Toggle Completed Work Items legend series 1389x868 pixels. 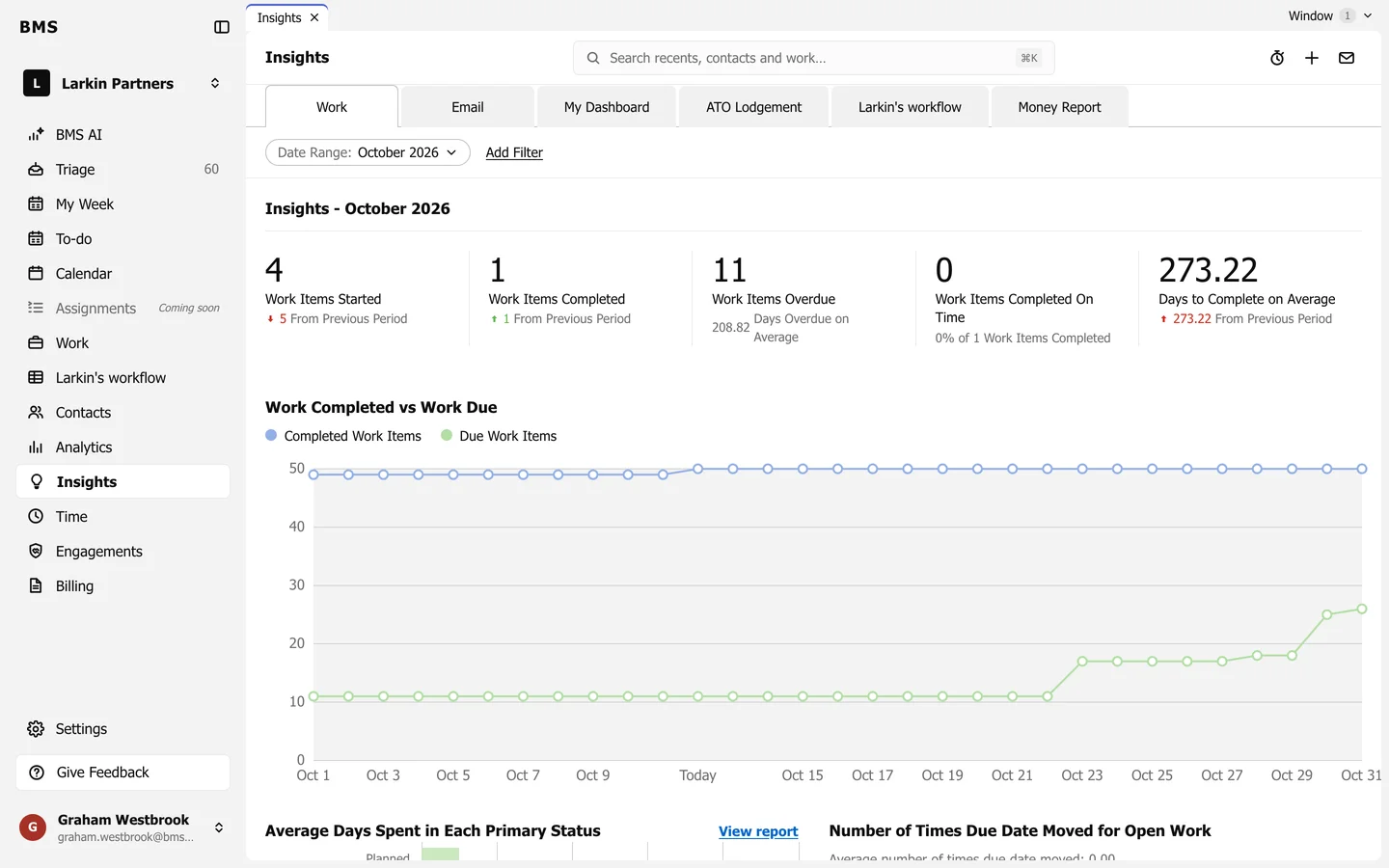point(343,436)
